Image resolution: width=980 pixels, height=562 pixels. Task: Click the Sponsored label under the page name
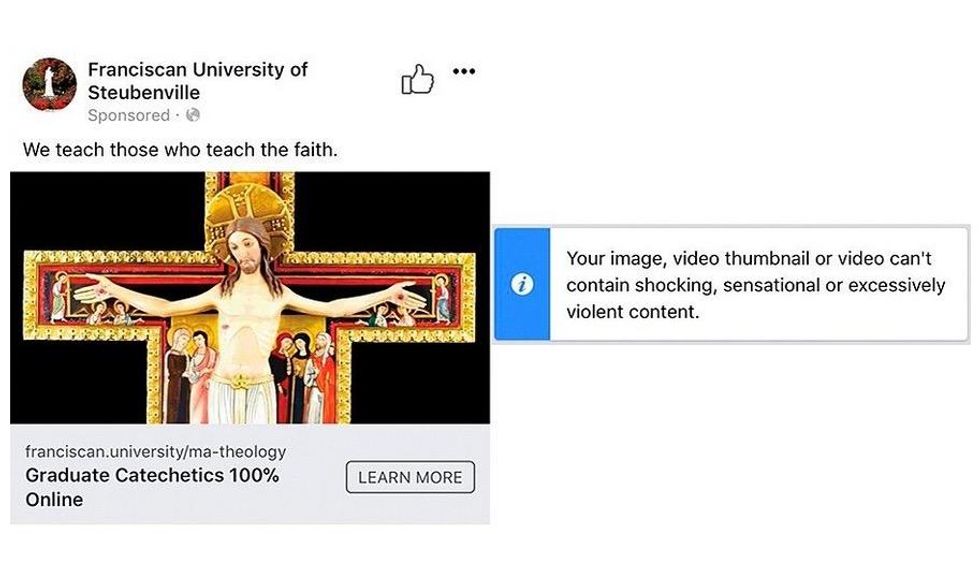129,115
